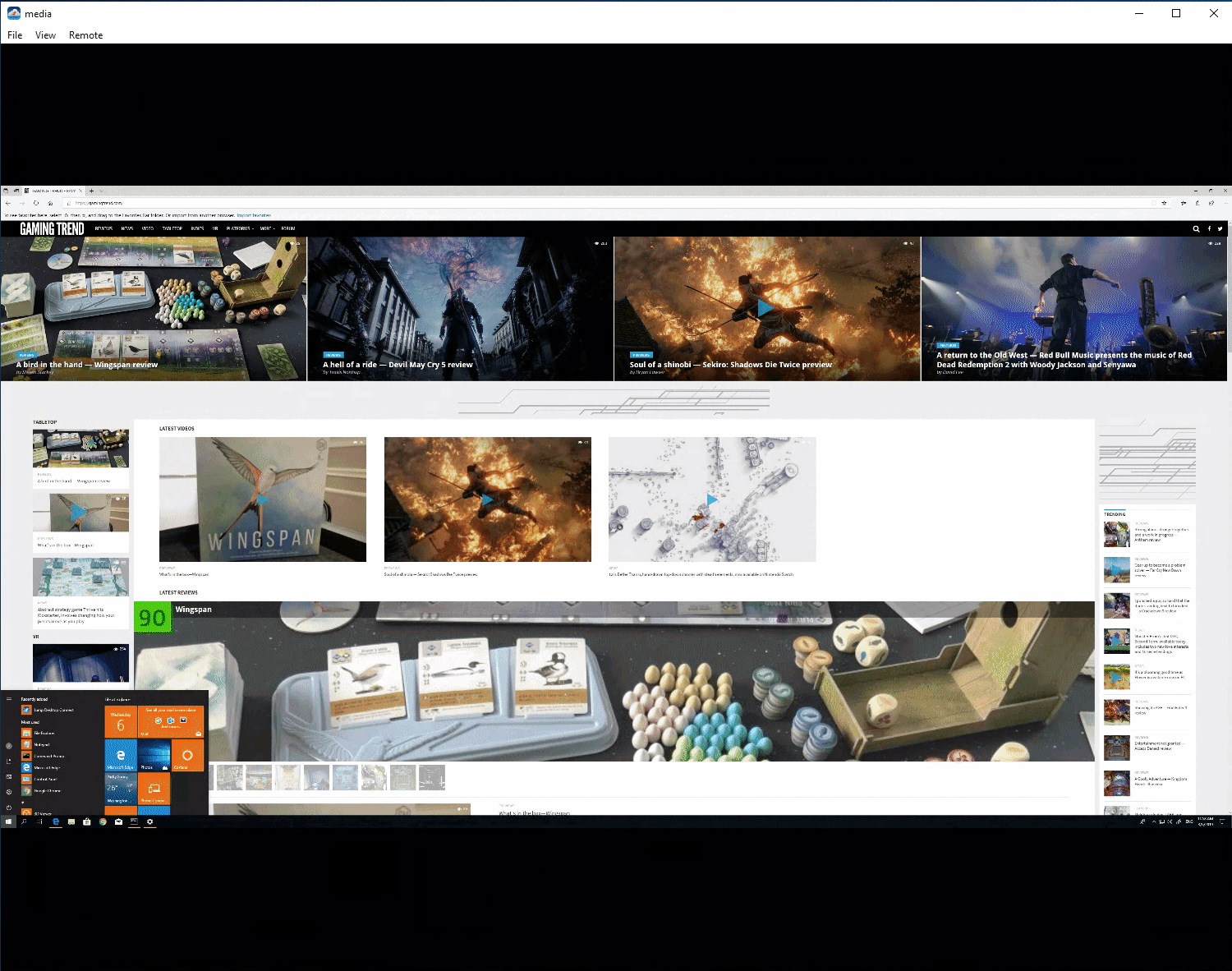Expand the Platforms nav dropdown
Viewport: 1232px width, 971px height.
[240, 228]
